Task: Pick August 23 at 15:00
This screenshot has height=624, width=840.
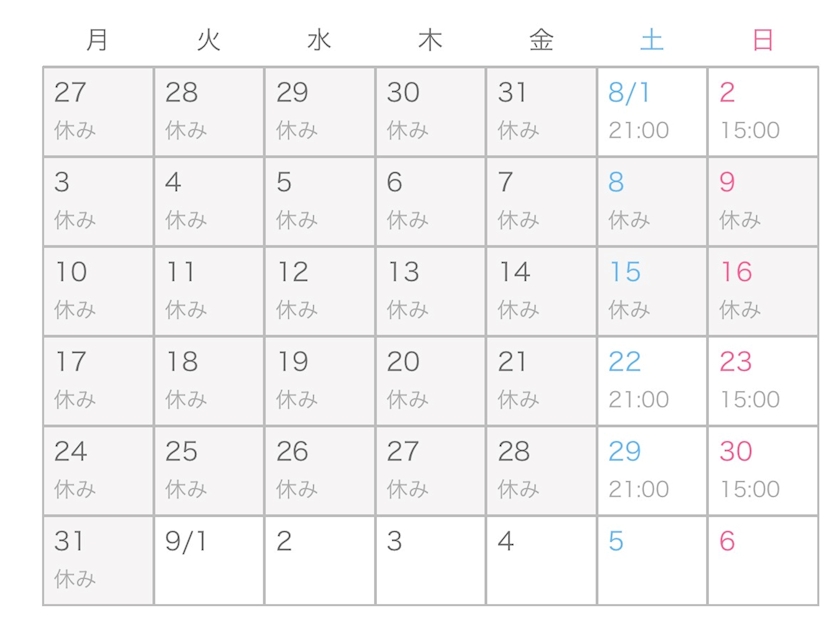Action: [763, 381]
